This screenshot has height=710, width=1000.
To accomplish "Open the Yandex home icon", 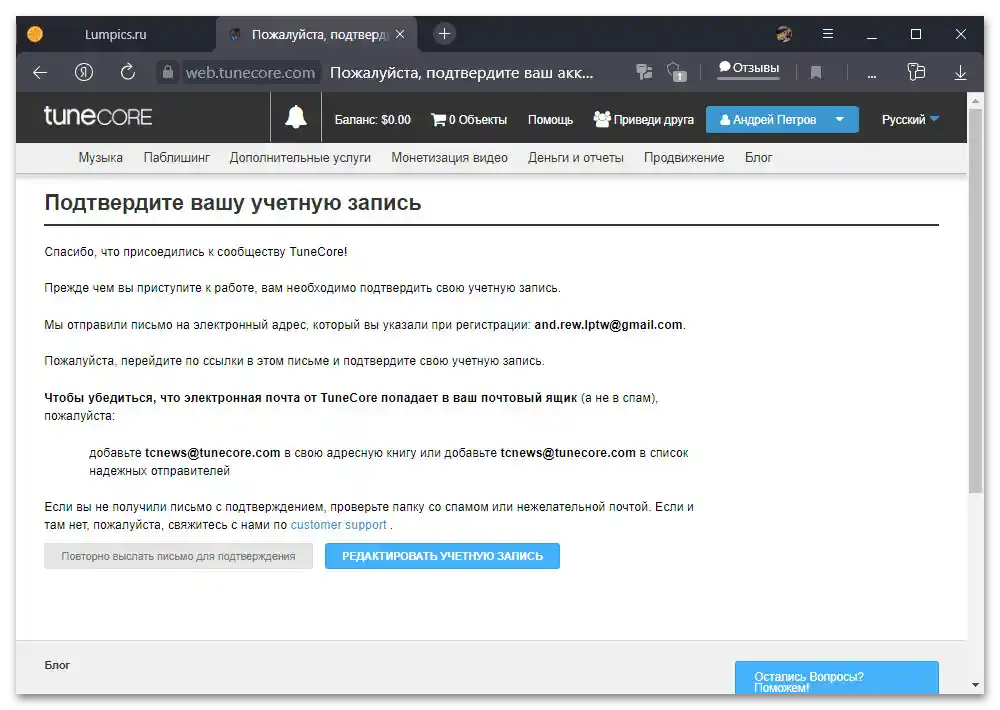I will 84,72.
